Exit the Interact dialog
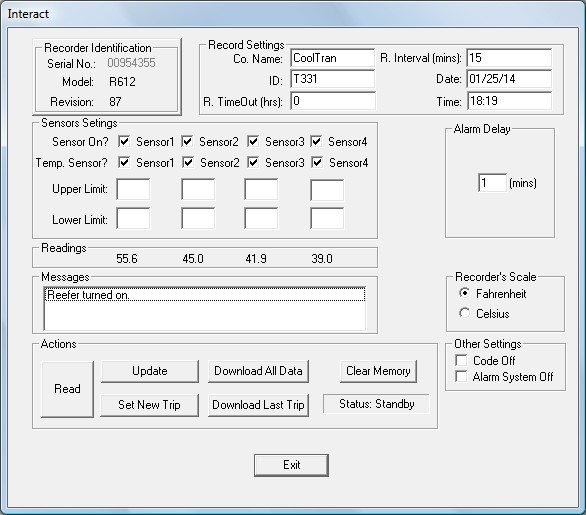The width and height of the screenshot is (586, 515). 292,465
